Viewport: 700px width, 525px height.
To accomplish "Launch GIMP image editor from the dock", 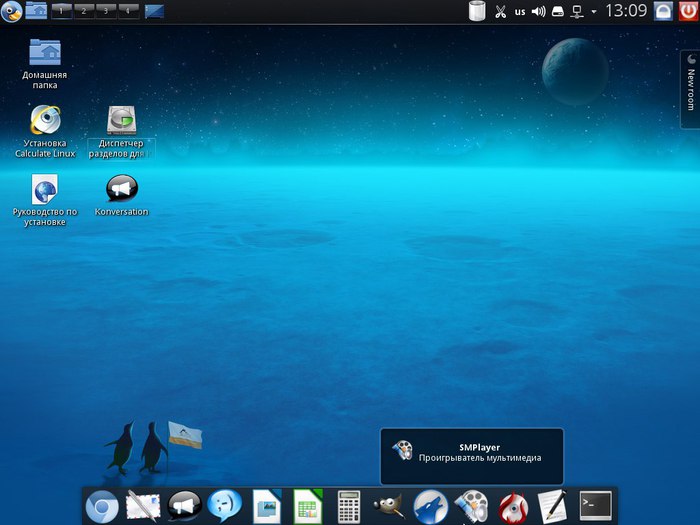I will click(x=388, y=506).
